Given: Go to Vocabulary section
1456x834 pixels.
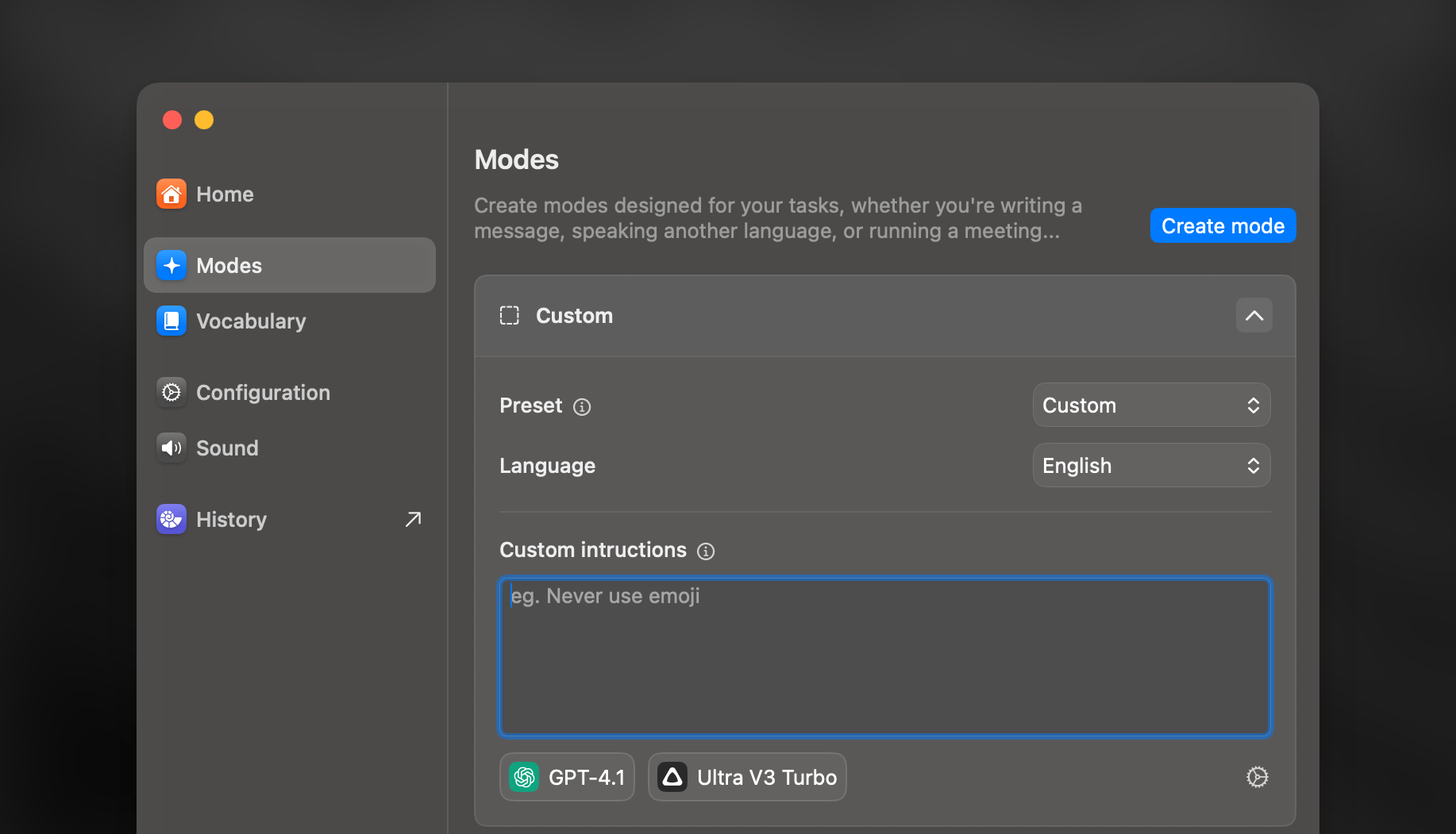Looking at the screenshot, I should click(251, 321).
